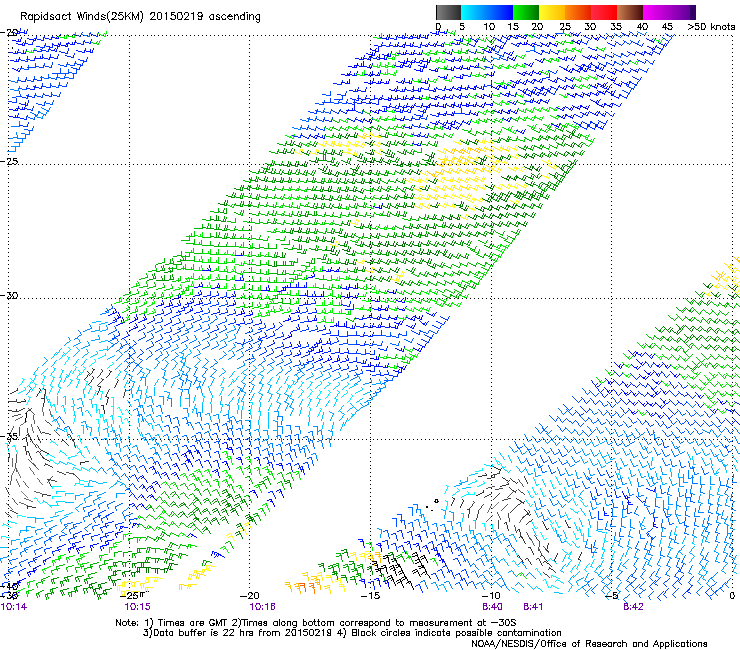The height and width of the screenshot is (650, 740).
Task: Click the 'Rapidsact Winds(25KM) 20150219 ascending' title
Action: (x=140, y=17)
